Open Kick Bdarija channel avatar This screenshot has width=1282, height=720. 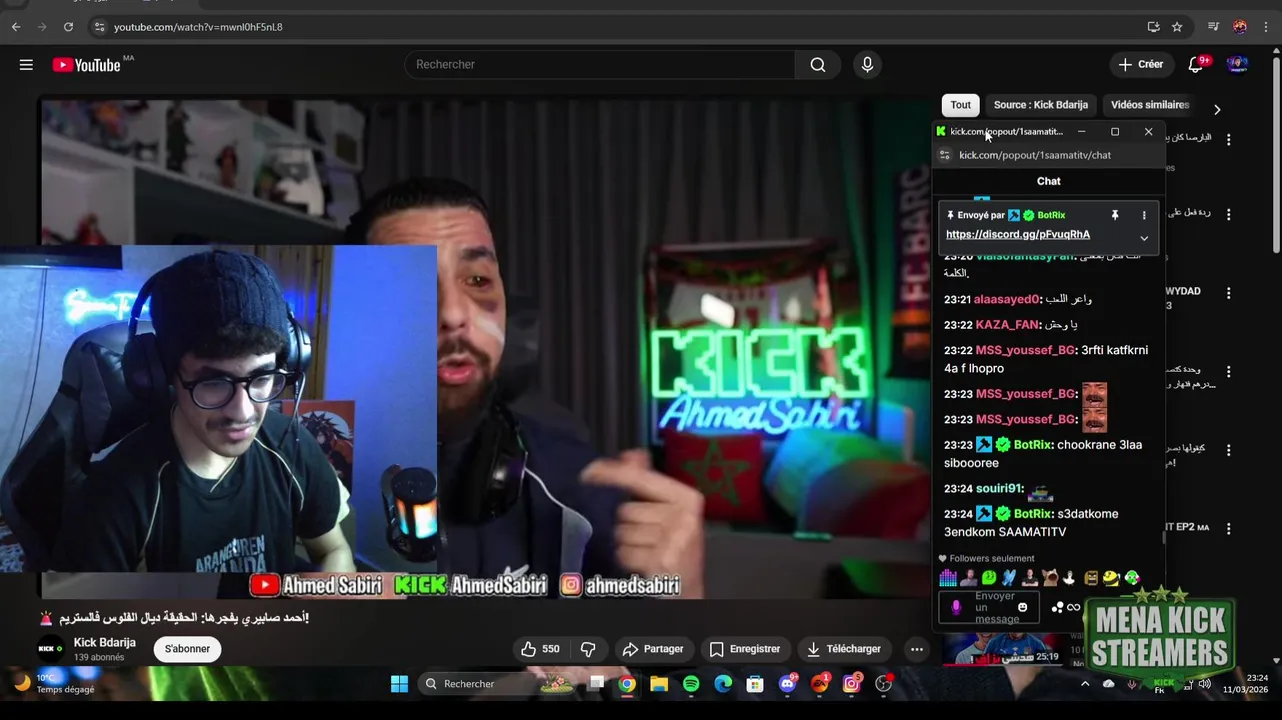(x=50, y=649)
